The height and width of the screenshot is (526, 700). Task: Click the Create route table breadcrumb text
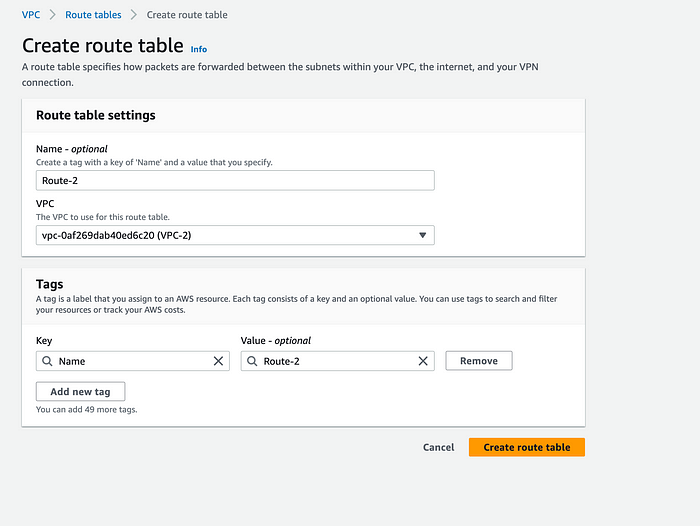187,15
